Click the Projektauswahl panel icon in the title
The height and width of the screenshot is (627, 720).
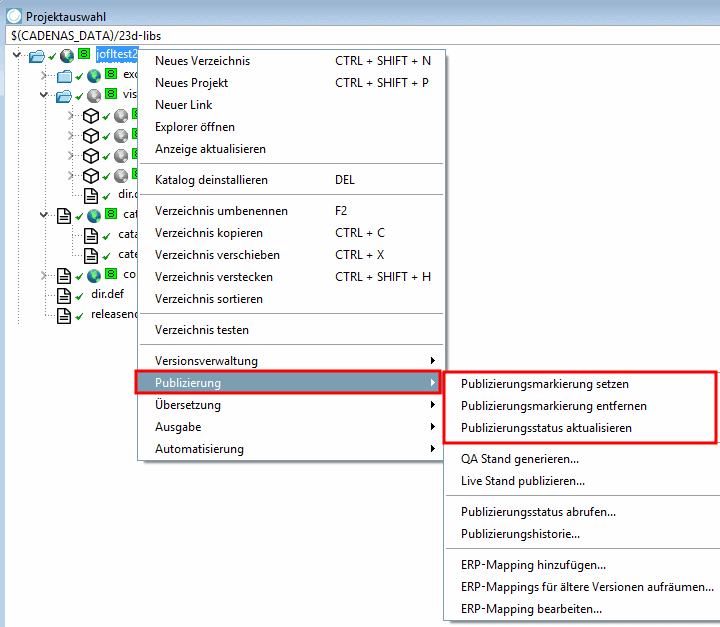(14, 16)
